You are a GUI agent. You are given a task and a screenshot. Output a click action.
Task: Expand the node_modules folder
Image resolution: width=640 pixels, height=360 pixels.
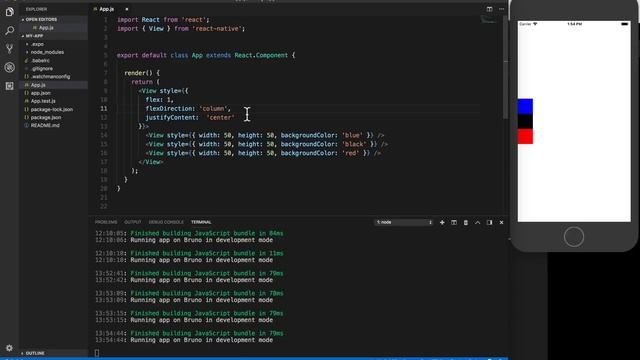(x=47, y=52)
